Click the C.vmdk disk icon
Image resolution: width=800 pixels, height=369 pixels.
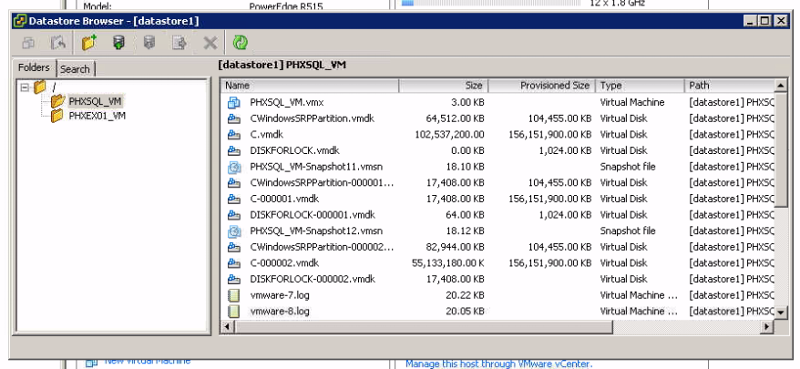tap(234, 135)
